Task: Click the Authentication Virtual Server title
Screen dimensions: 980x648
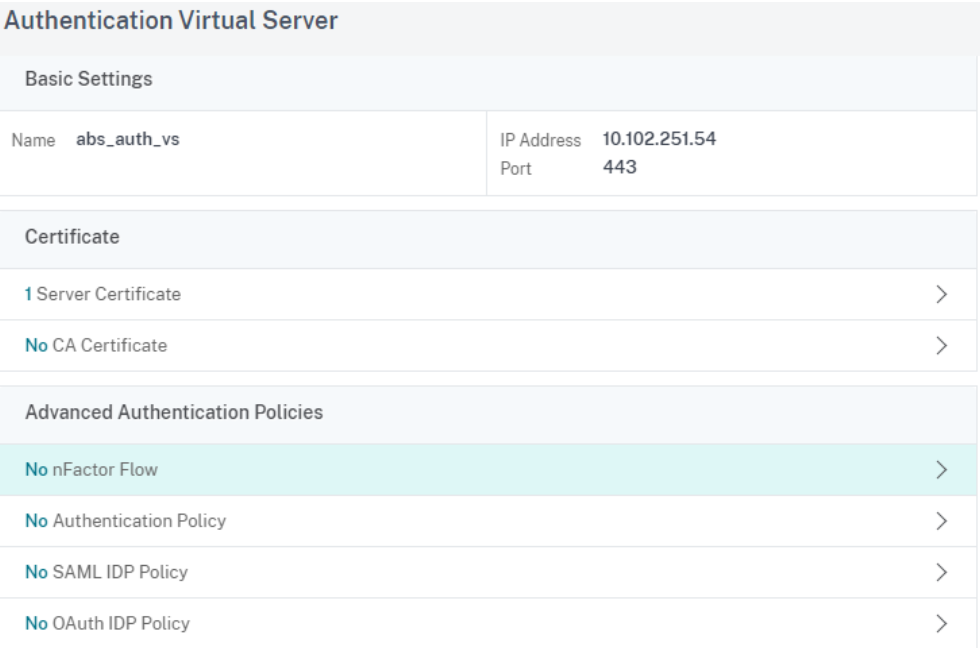Action: [171, 21]
